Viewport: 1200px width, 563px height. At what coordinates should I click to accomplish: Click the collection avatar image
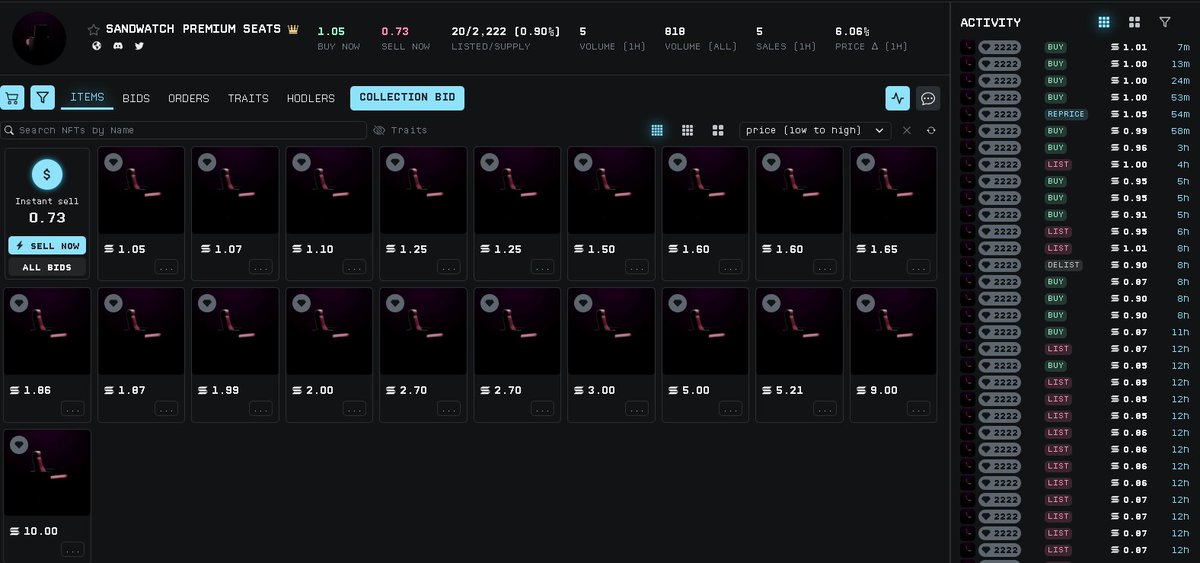[x=39, y=38]
